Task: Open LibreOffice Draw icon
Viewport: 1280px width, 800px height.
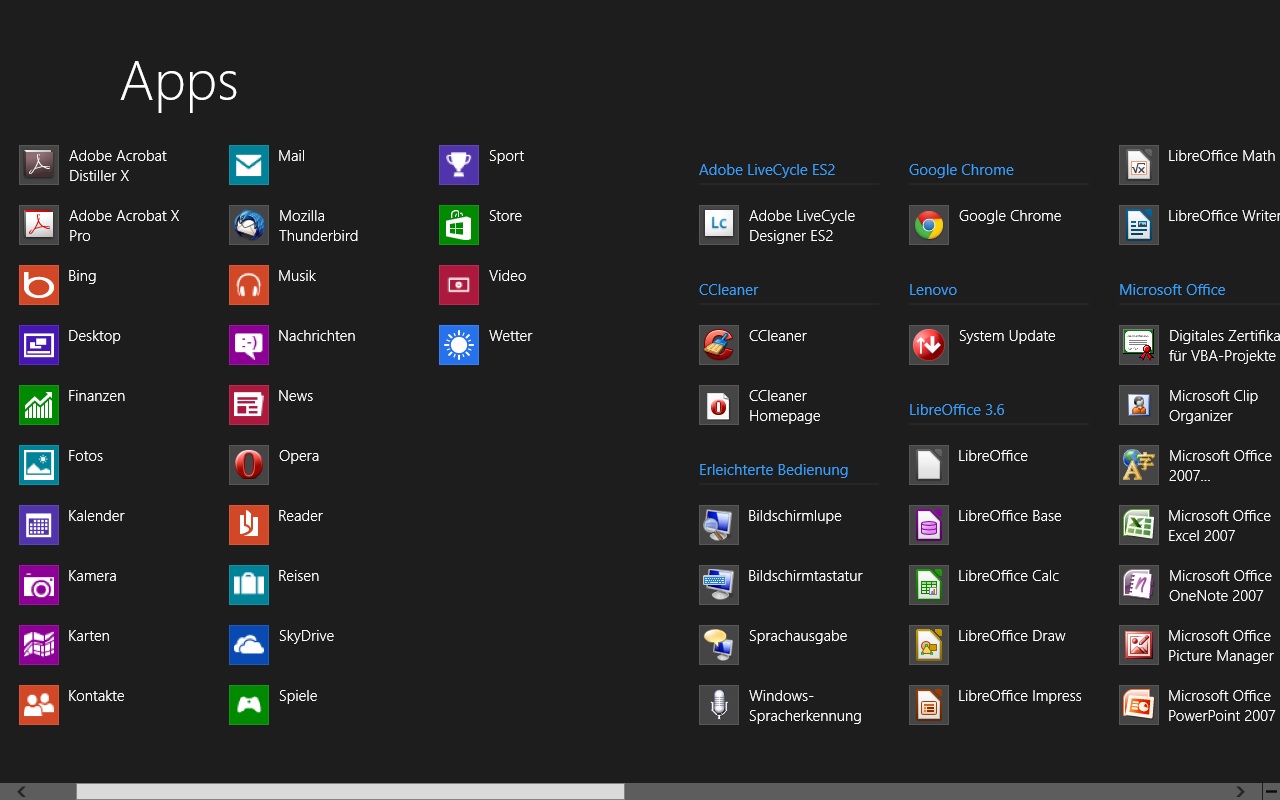Action: [929, 645]
